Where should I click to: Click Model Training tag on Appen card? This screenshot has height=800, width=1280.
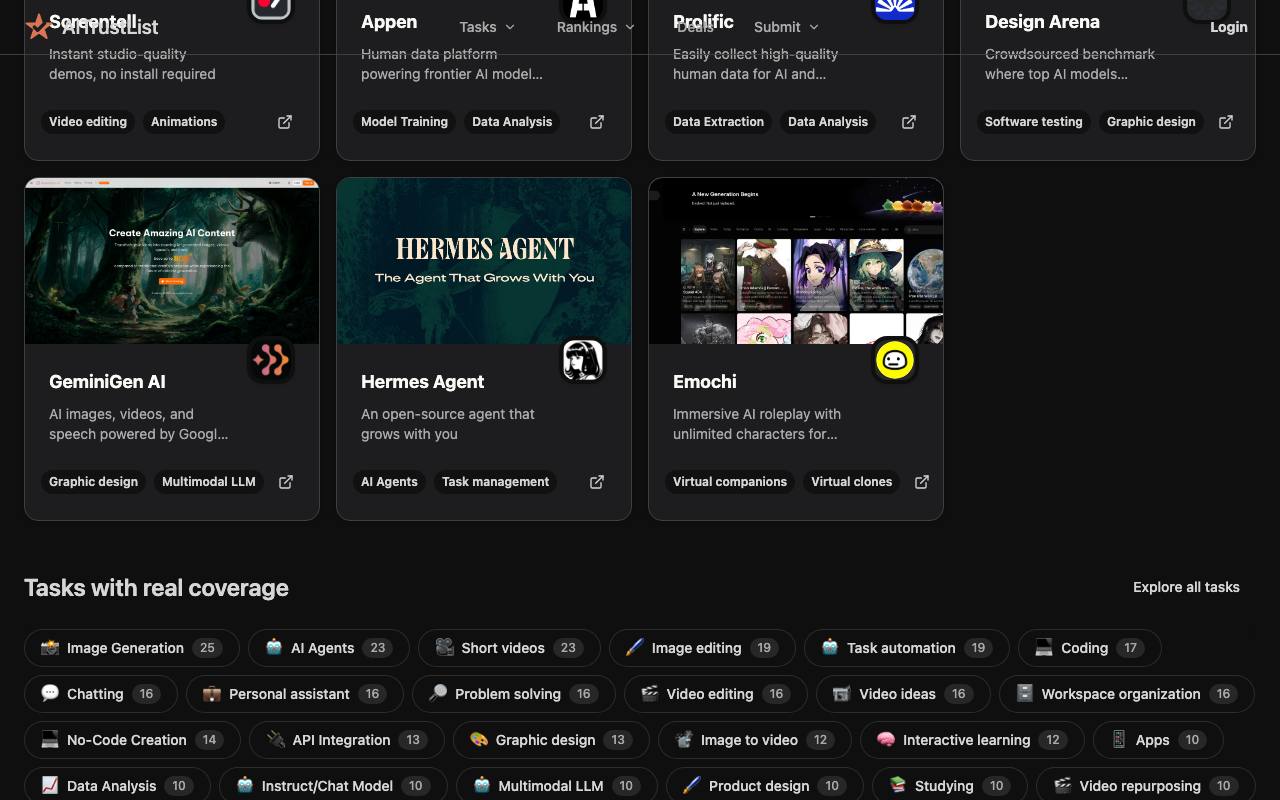404,122
